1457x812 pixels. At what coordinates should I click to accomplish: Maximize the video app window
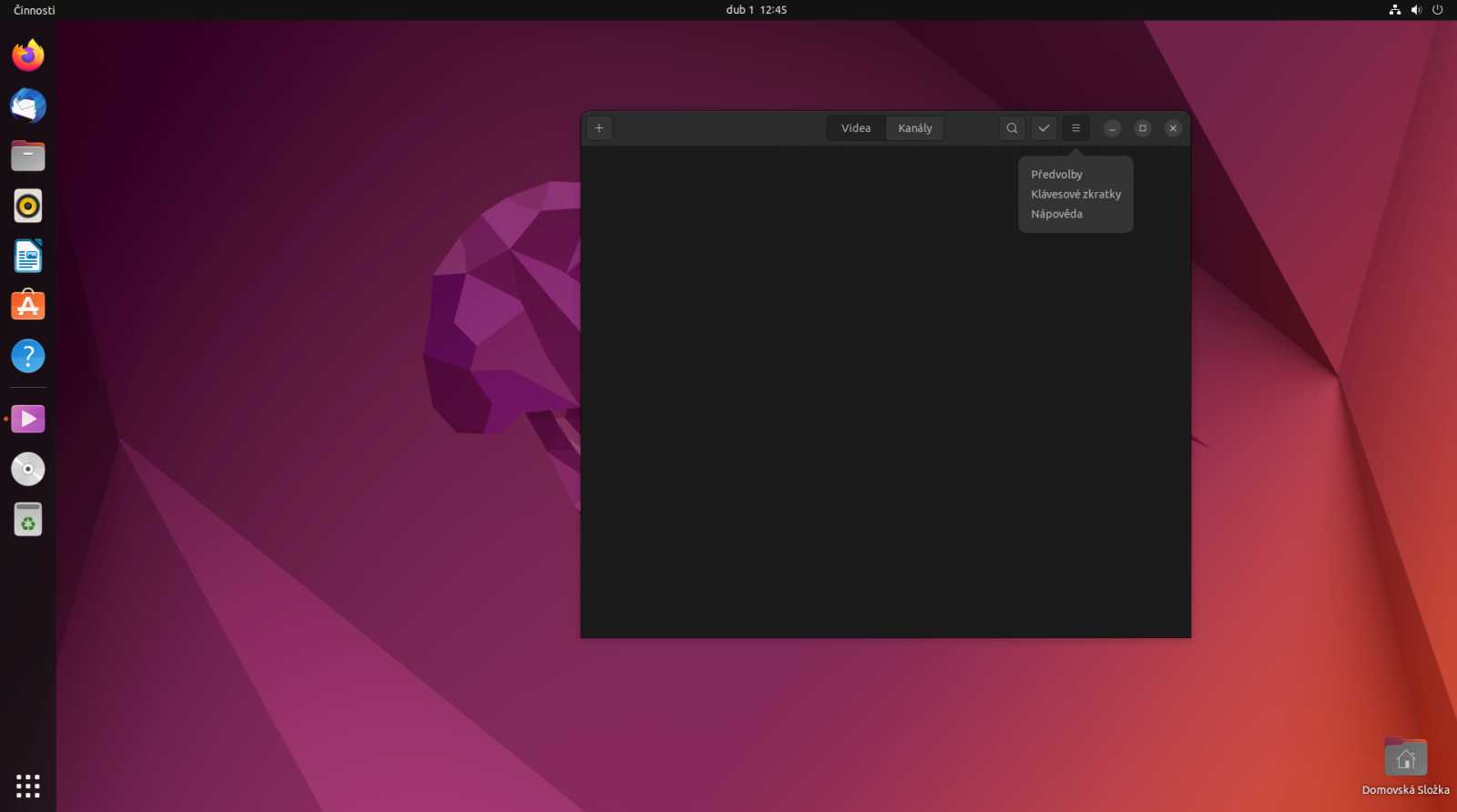point(1143,128)
